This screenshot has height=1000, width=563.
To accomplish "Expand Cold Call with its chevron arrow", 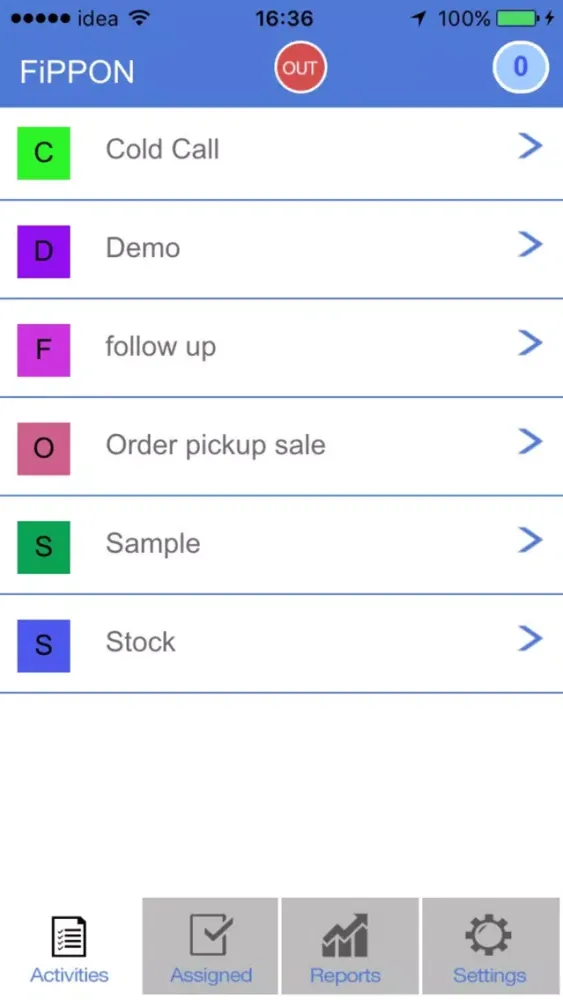I will point(530,146).
